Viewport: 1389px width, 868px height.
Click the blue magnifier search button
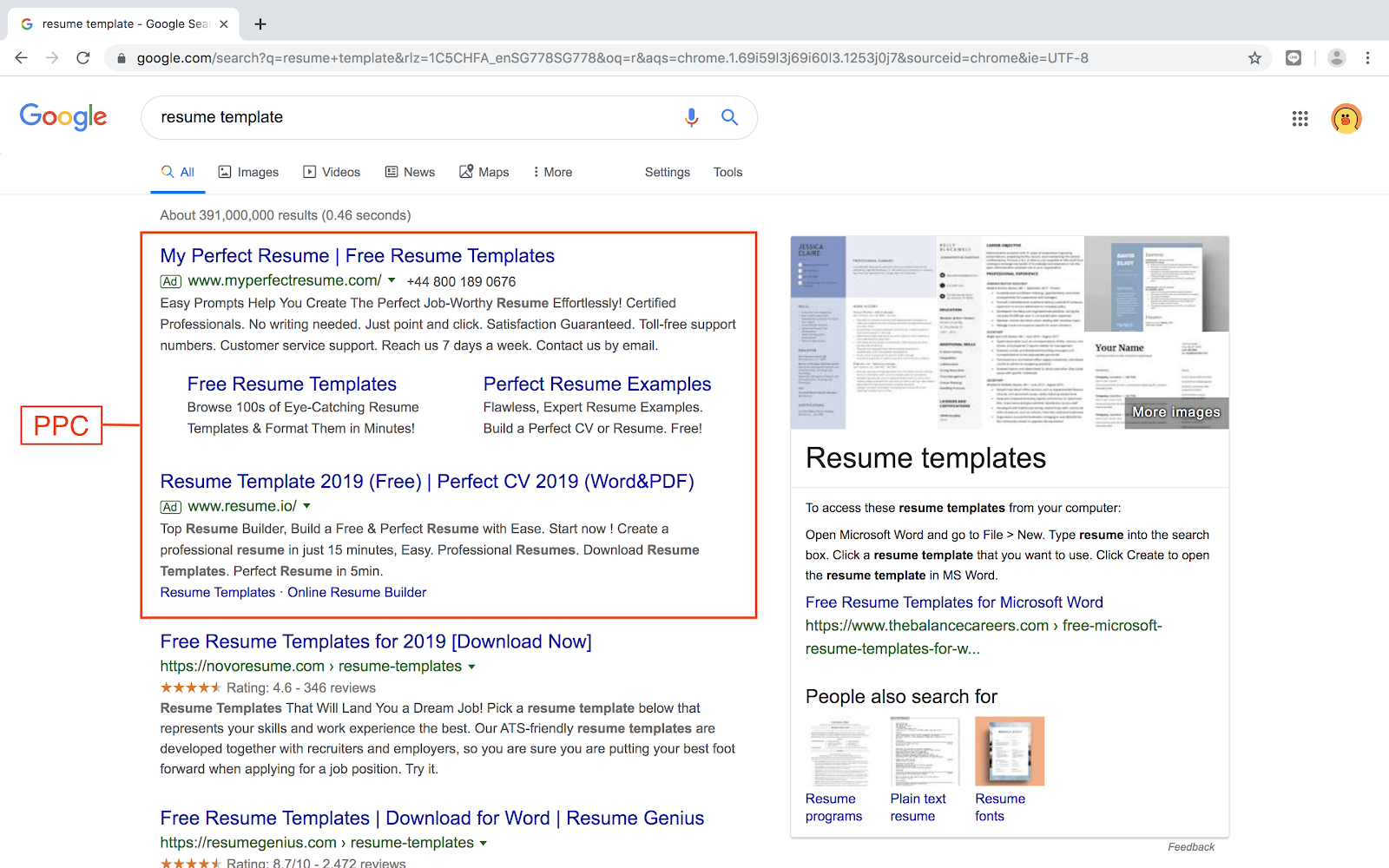coord(729,117)
